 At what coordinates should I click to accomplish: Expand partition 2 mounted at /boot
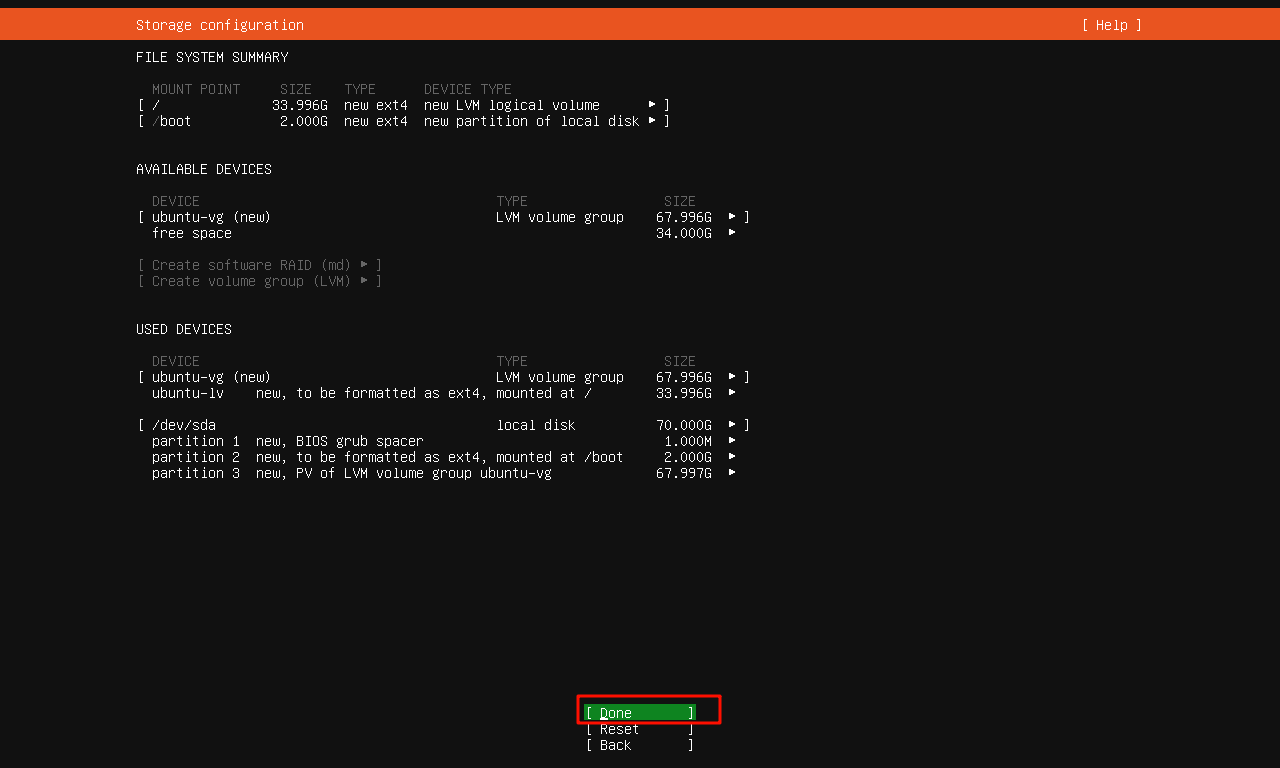tap(732, 457)
